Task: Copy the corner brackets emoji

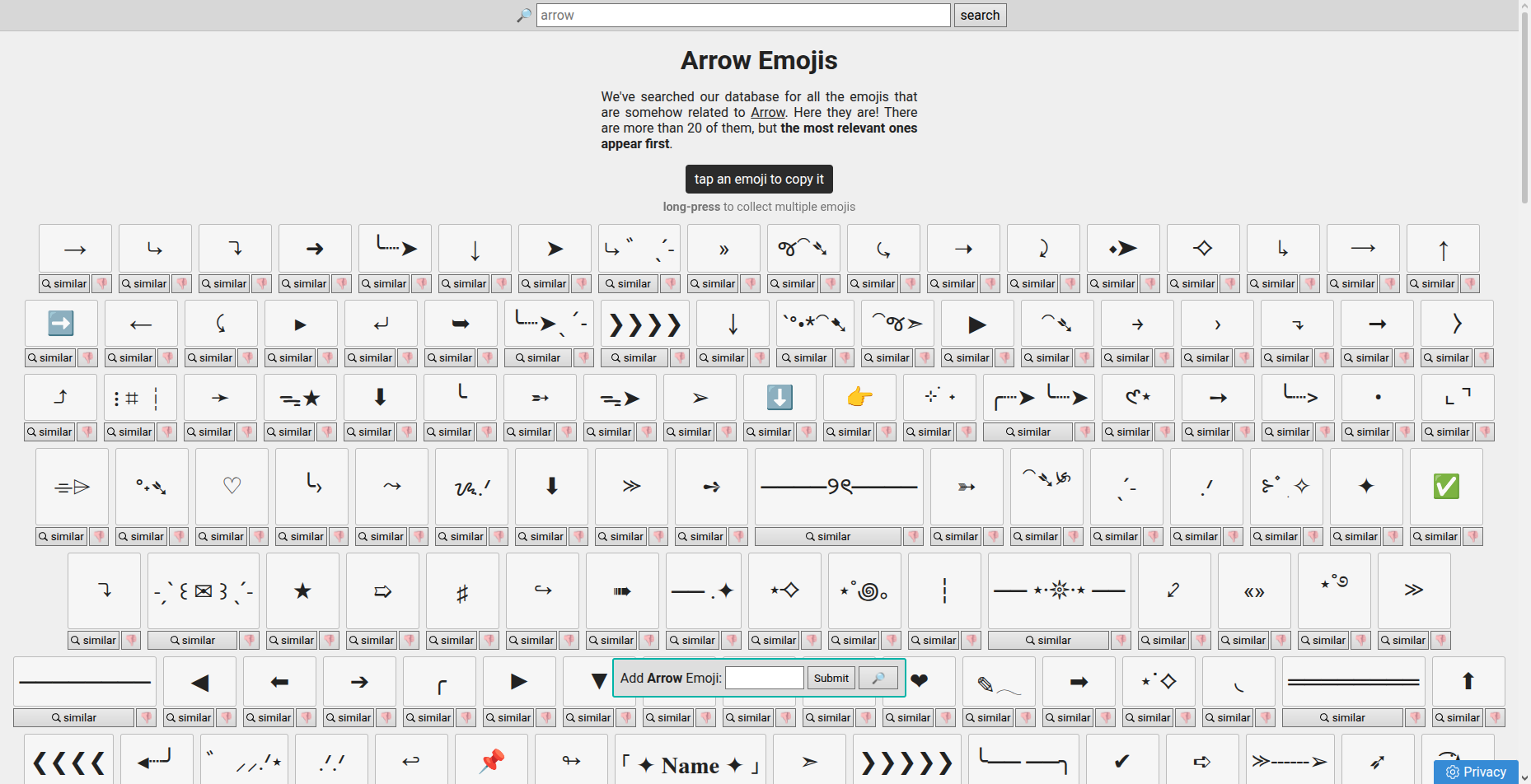Action: coord(1458,397)
